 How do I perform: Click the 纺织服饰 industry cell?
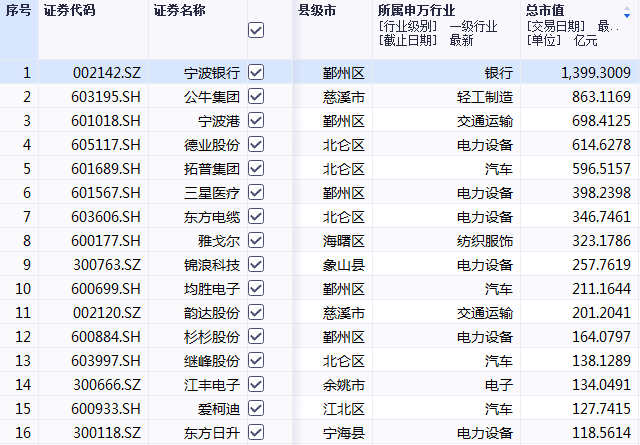pos(485,241)
